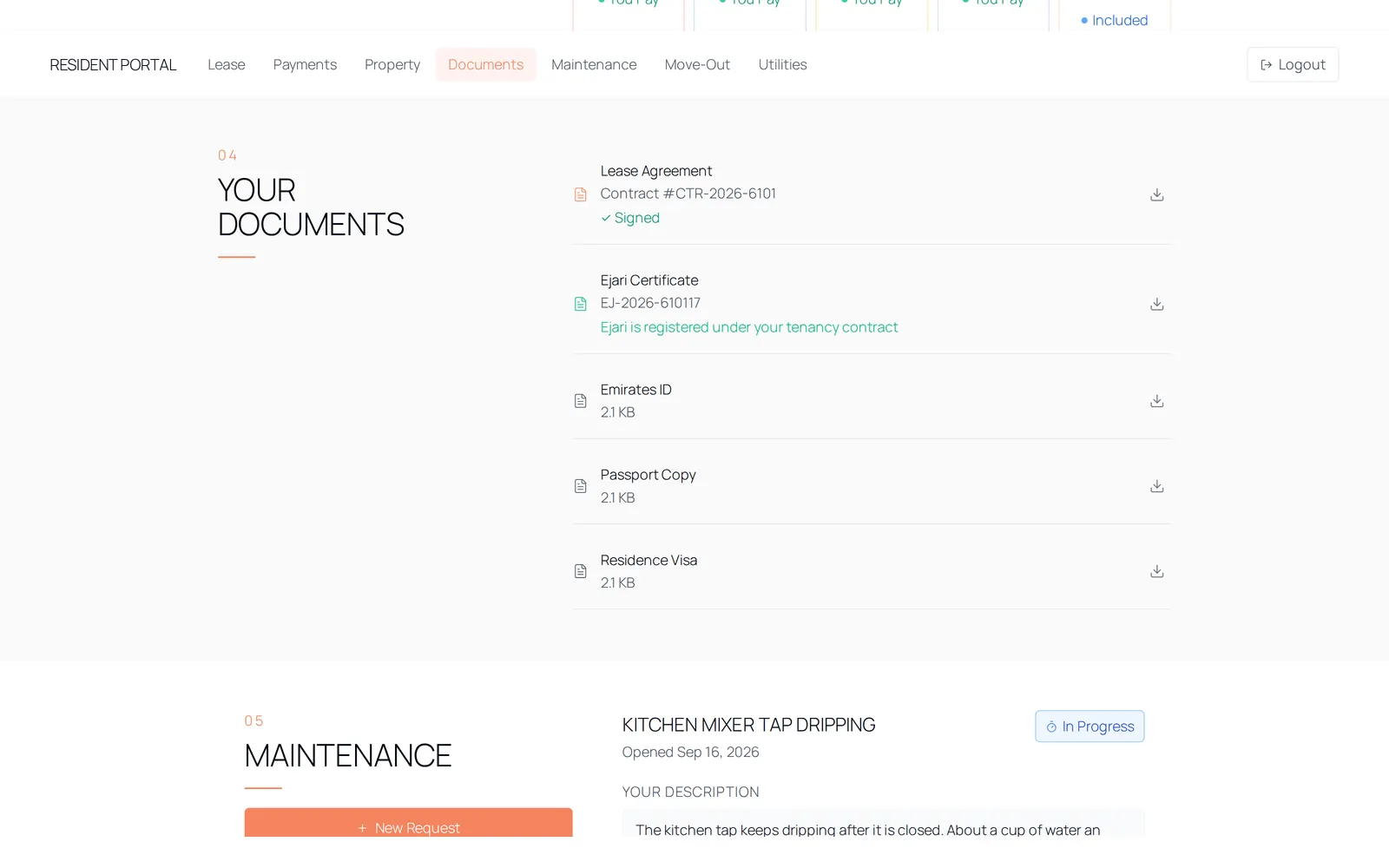Download the Lease Agreement document
The width and height of the screenshot is (1389, 868).
click(x=1156, y=194)
